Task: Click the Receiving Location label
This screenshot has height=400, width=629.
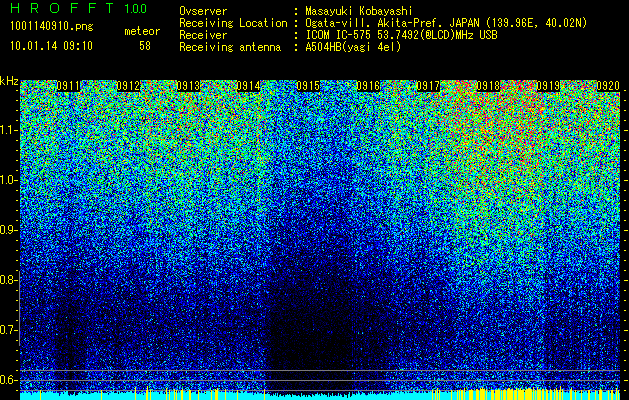Action: (233, 23)
